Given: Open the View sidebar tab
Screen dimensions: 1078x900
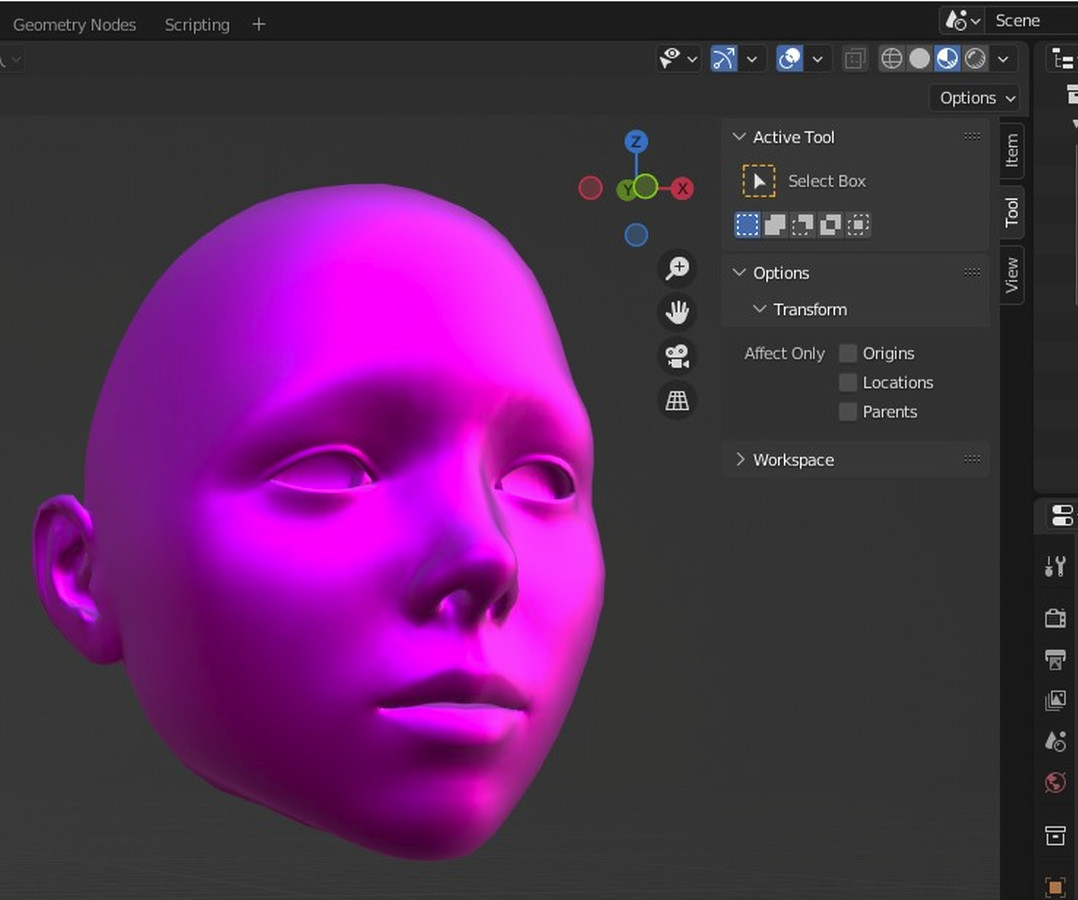Looking at the screenshot, I should coord(1011,275).
